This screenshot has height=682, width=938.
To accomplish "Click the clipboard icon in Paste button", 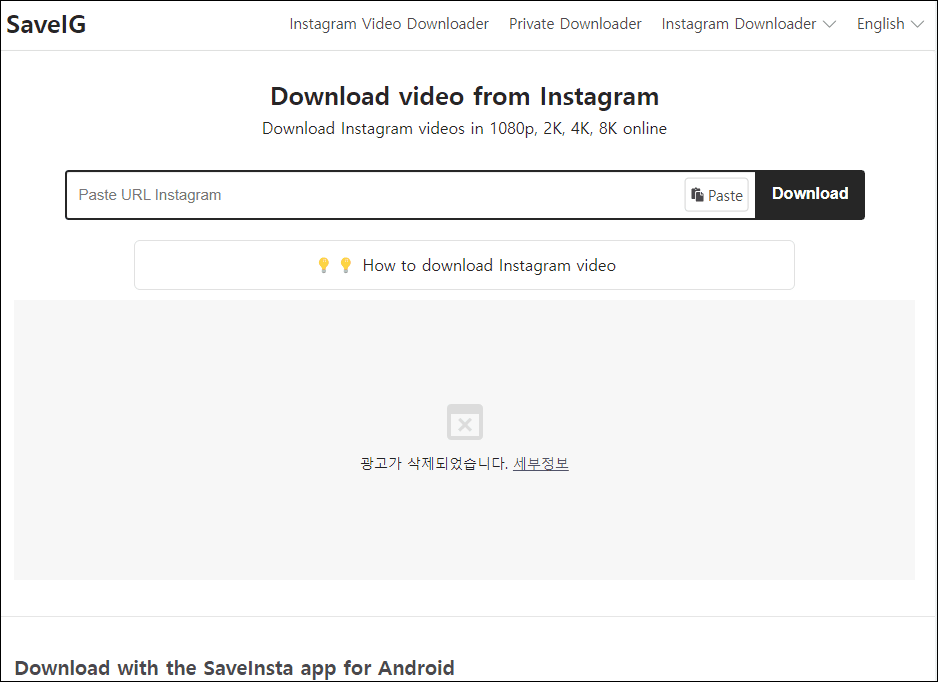I will [x=697, y=195].
